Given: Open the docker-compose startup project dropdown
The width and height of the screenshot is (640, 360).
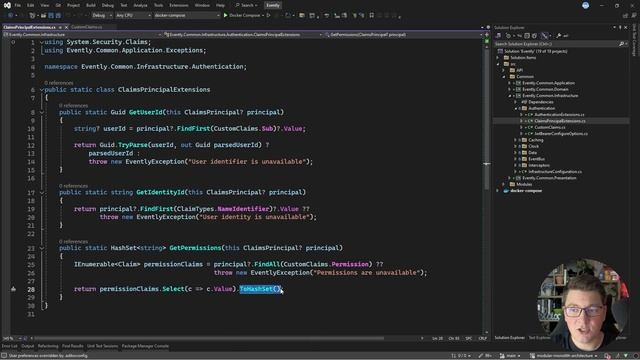Looking at the screenshot, I should pos(187,16).
